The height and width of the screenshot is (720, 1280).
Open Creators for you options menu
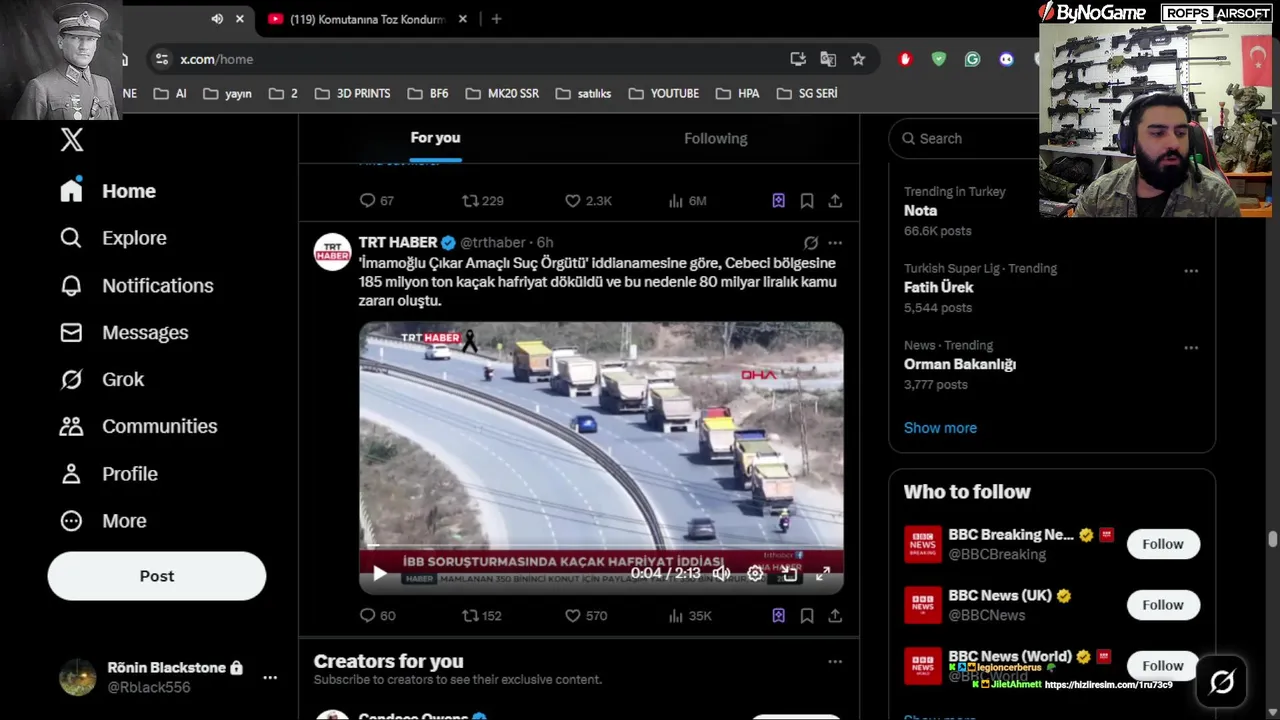point(835,662)
